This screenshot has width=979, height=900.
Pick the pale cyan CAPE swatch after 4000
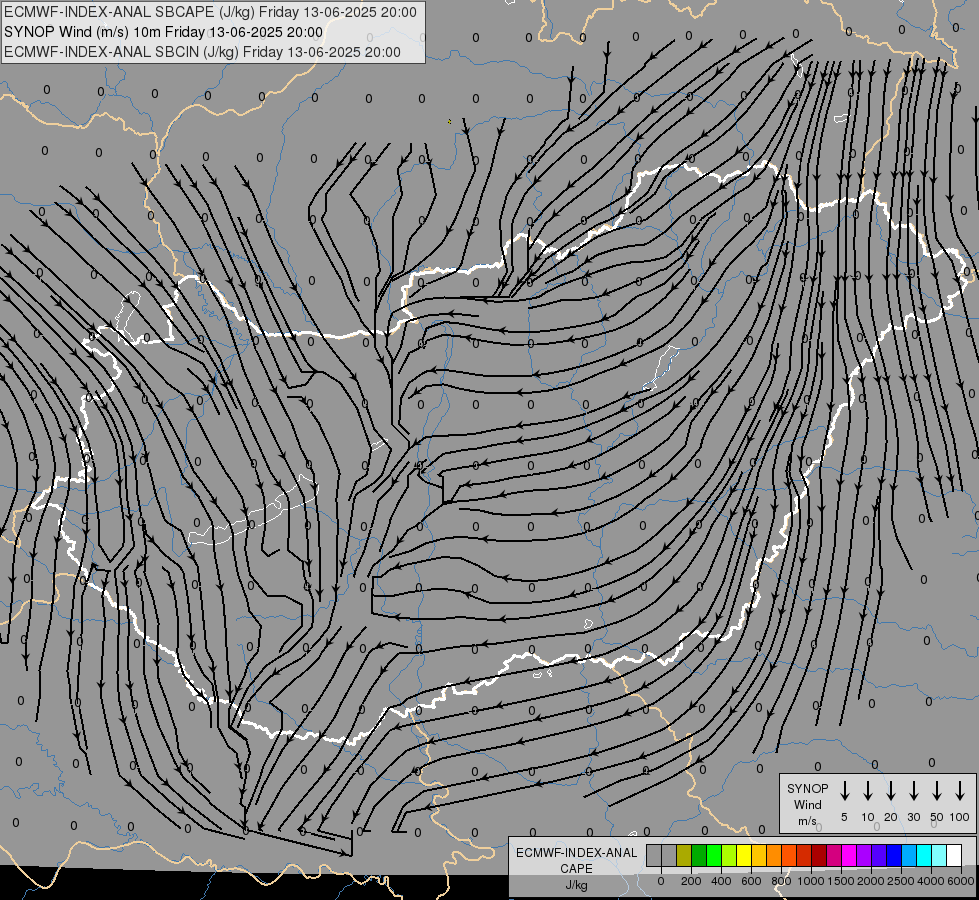pyautogui.click(x=940, y=855)
